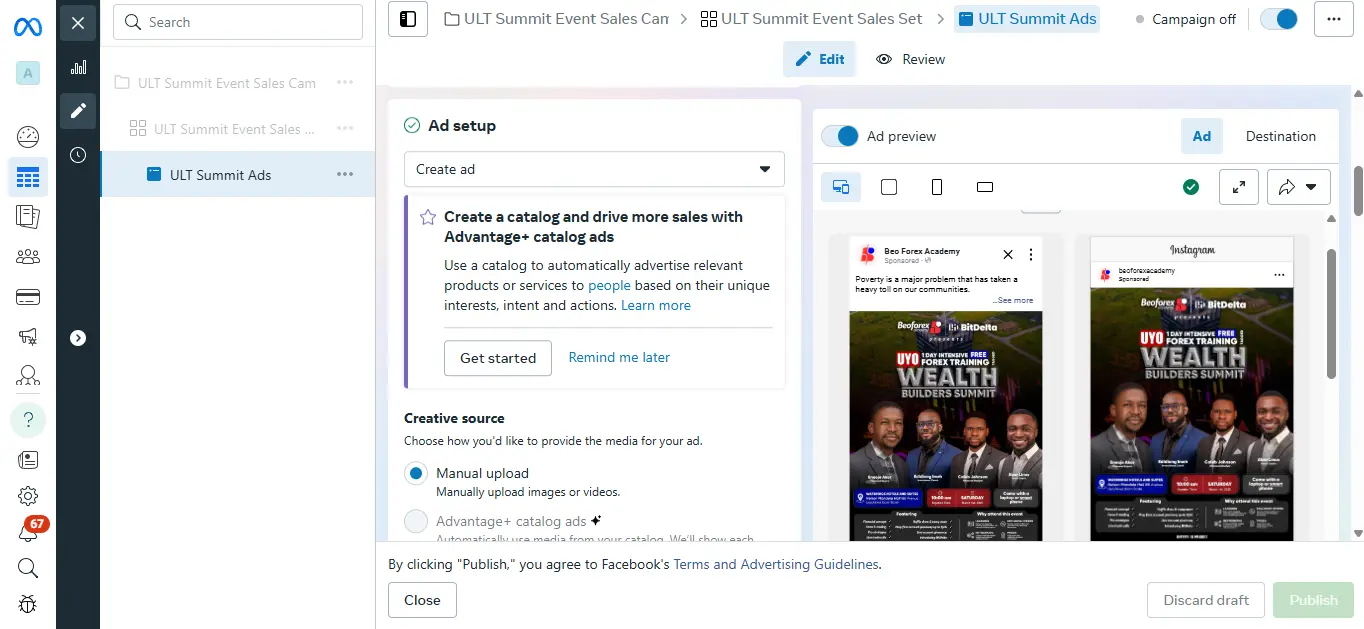This screenshot has width=1364, height=629.
Task: Go to ULT Summit Event Sales Set breadcrumb
Action: pos(811,19)
